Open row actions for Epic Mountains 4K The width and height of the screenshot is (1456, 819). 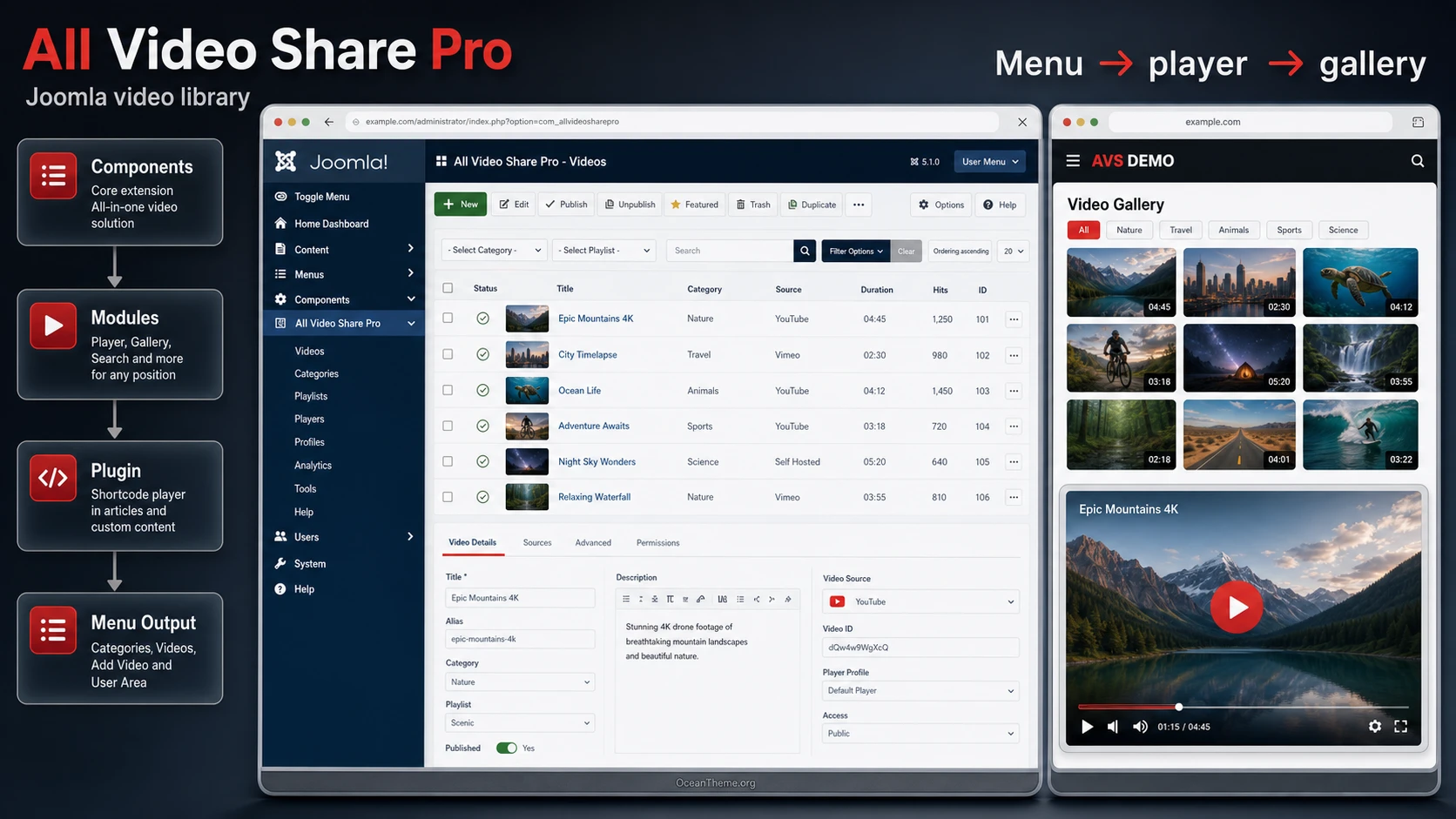coord(1014,319)
